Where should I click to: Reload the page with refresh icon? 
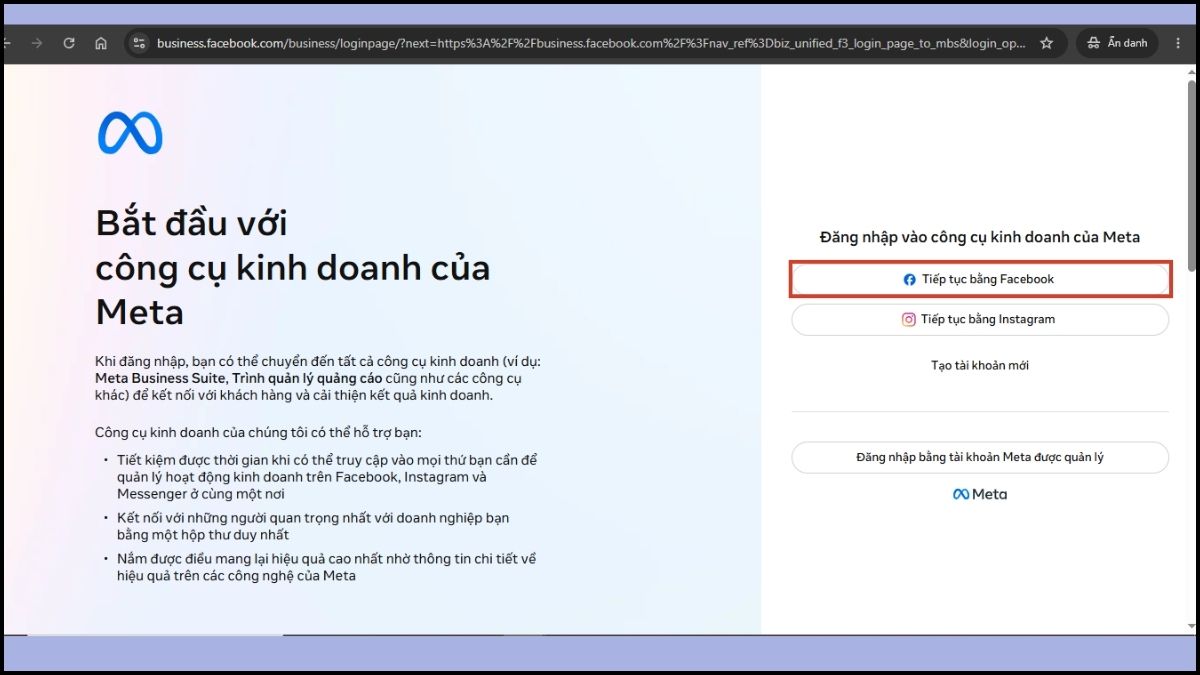69,43
